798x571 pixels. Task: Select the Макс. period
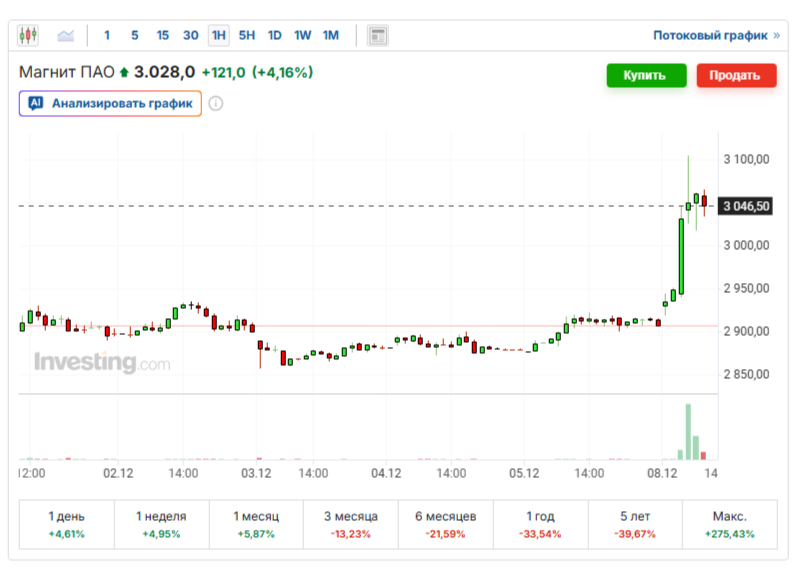[730, 524]
